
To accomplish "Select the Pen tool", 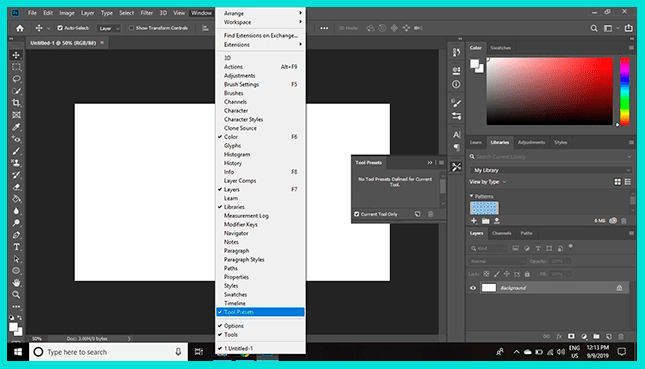I will pyautogui.click(x=16, y=235).
